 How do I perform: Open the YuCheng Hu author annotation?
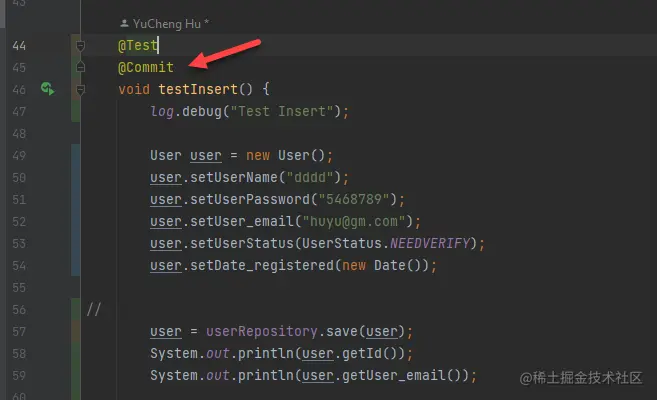164,24
